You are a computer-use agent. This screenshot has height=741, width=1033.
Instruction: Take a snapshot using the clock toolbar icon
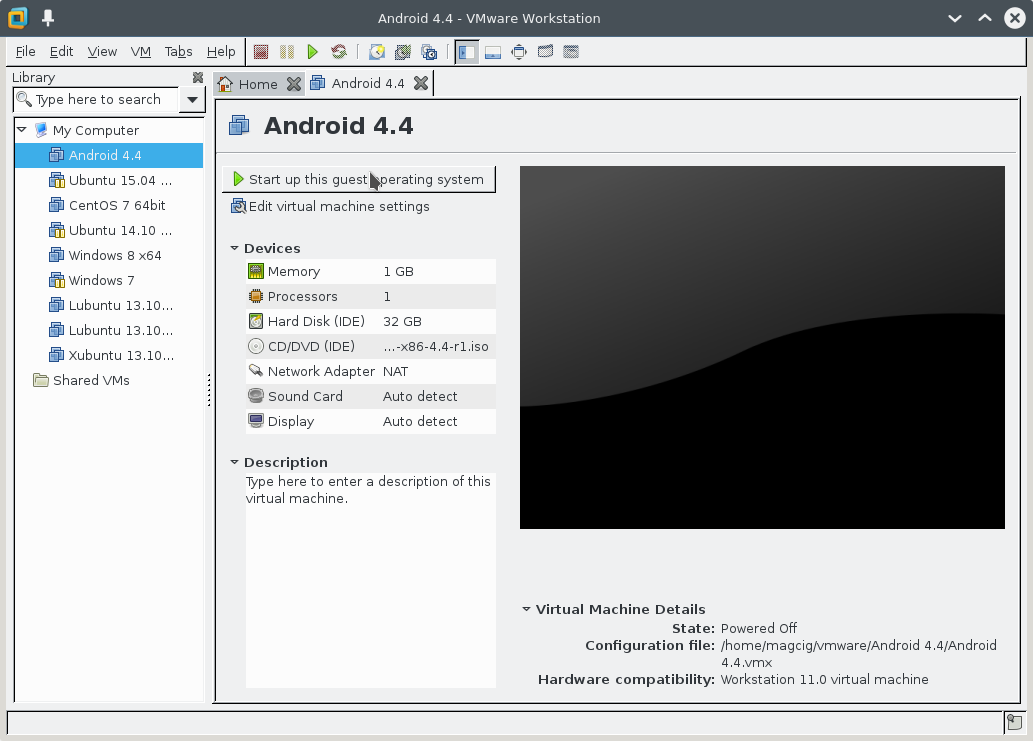[x=377, y=52]
